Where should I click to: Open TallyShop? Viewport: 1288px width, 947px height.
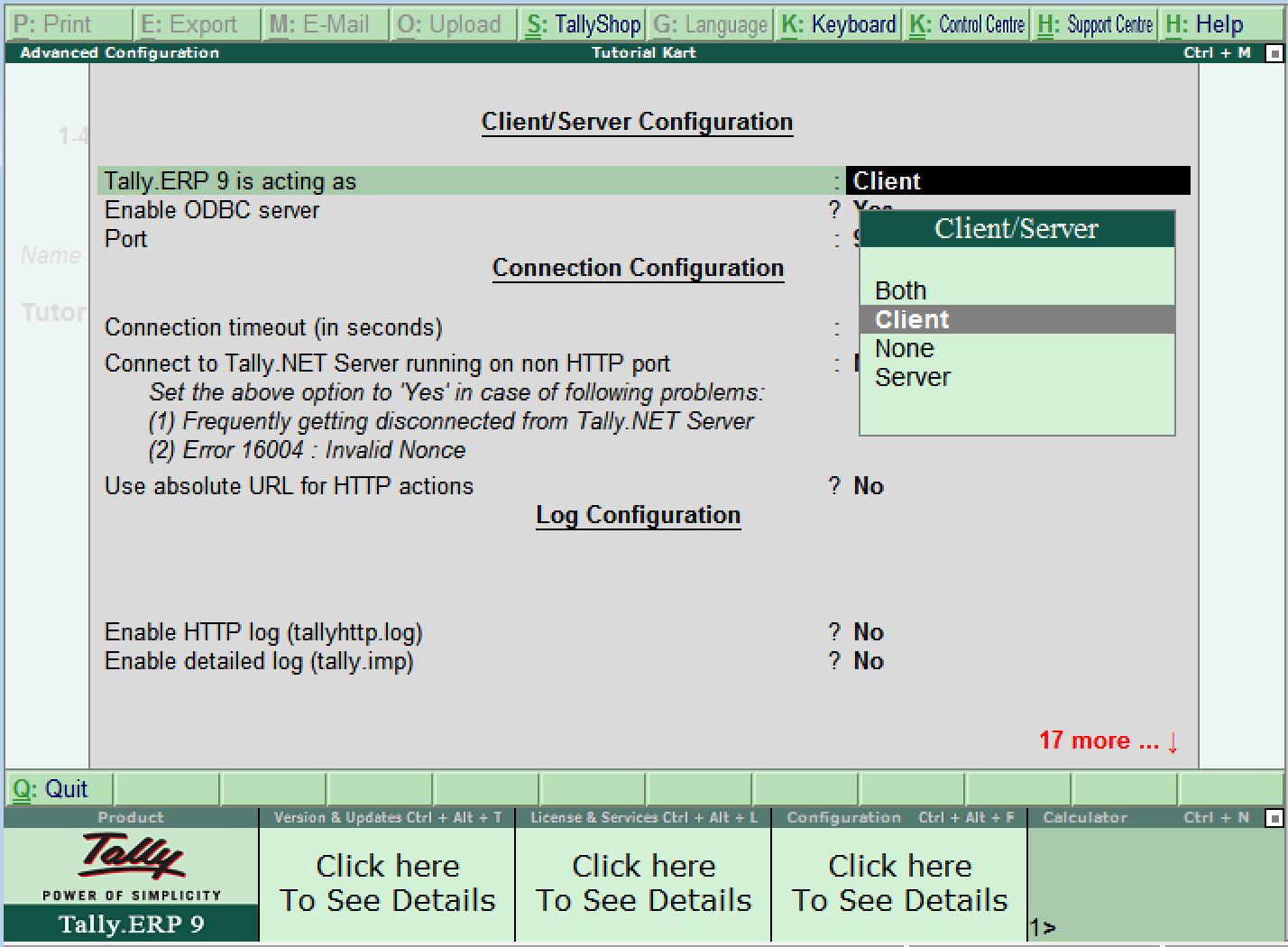coord(582,23)
